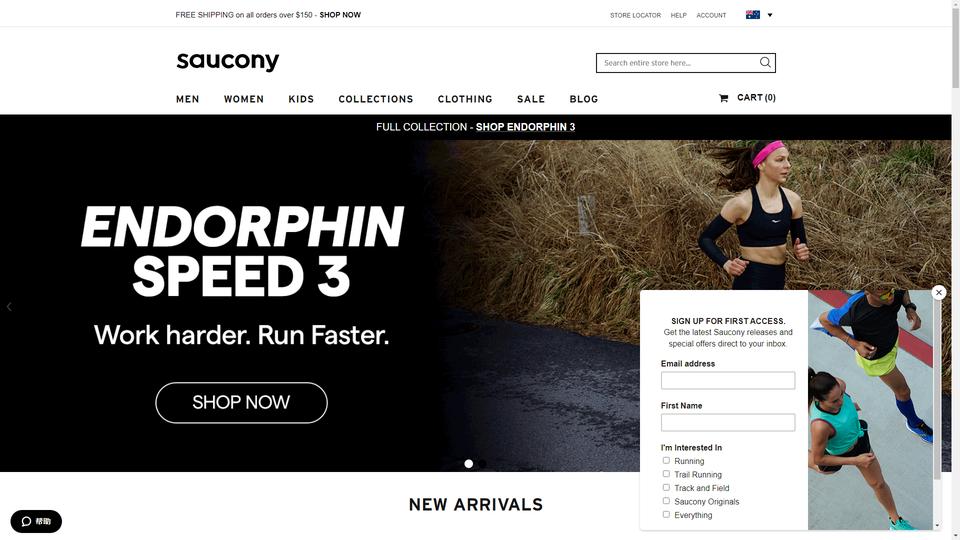Expand the COLLECTIONS navigation menu
Image resolution: width=960 pixels, height=540 pixels.
click(x=376, y=99)
